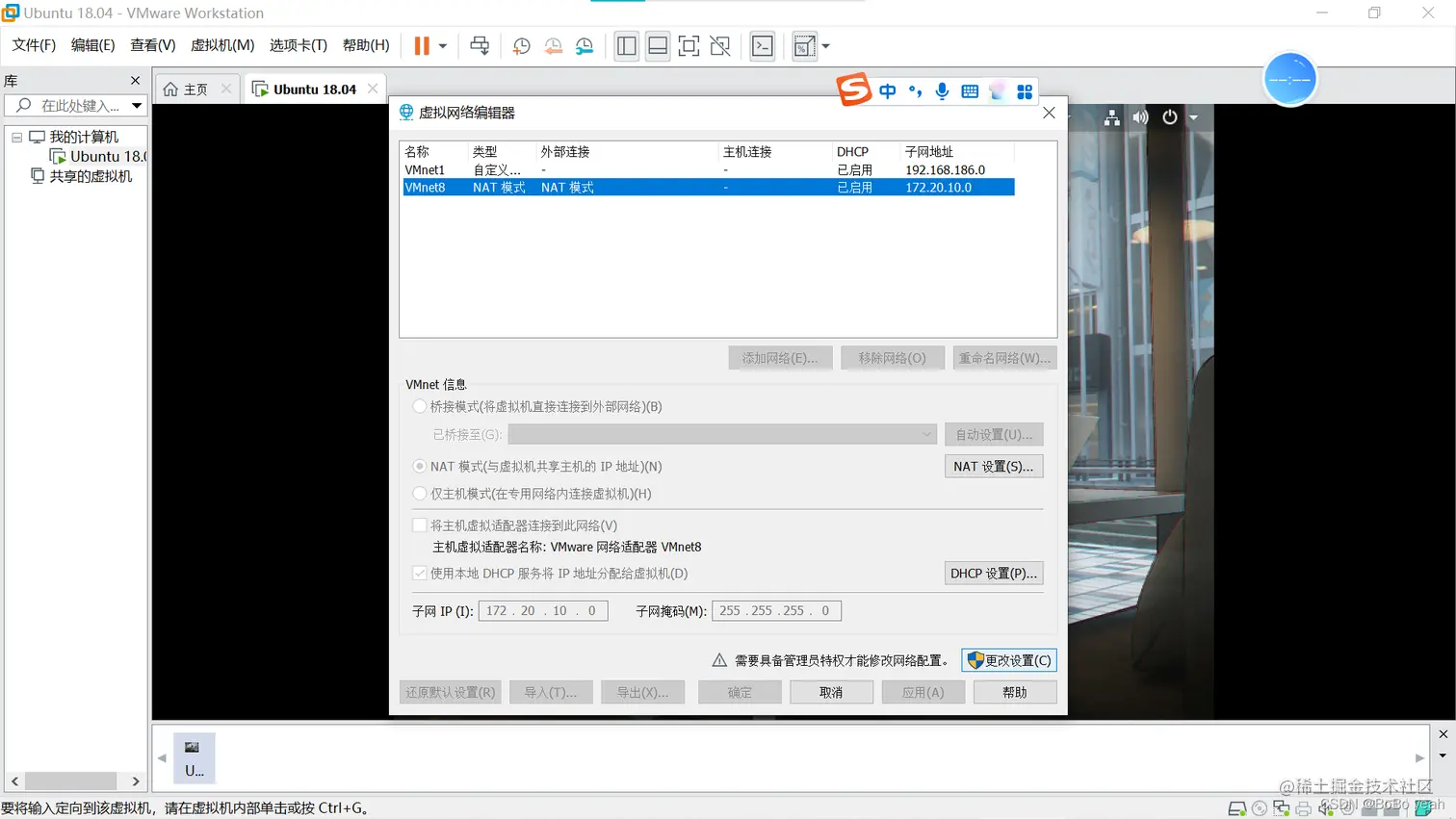Revert to snapshot using the toolbar icon
Image resolution: width=1456 pixels, height=819 pixels.
coord(554,46)
